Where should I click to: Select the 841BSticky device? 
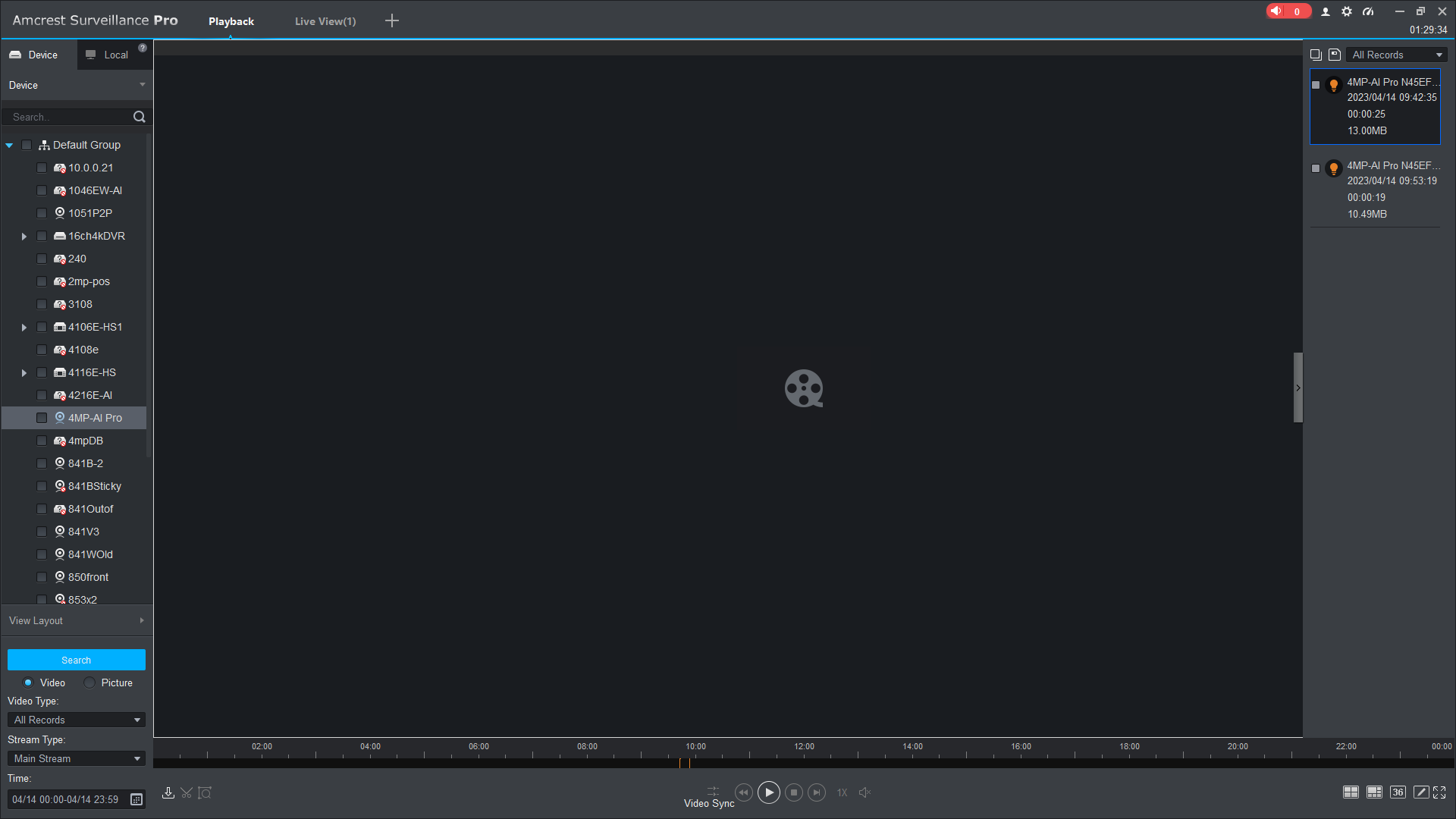[95, 486]
